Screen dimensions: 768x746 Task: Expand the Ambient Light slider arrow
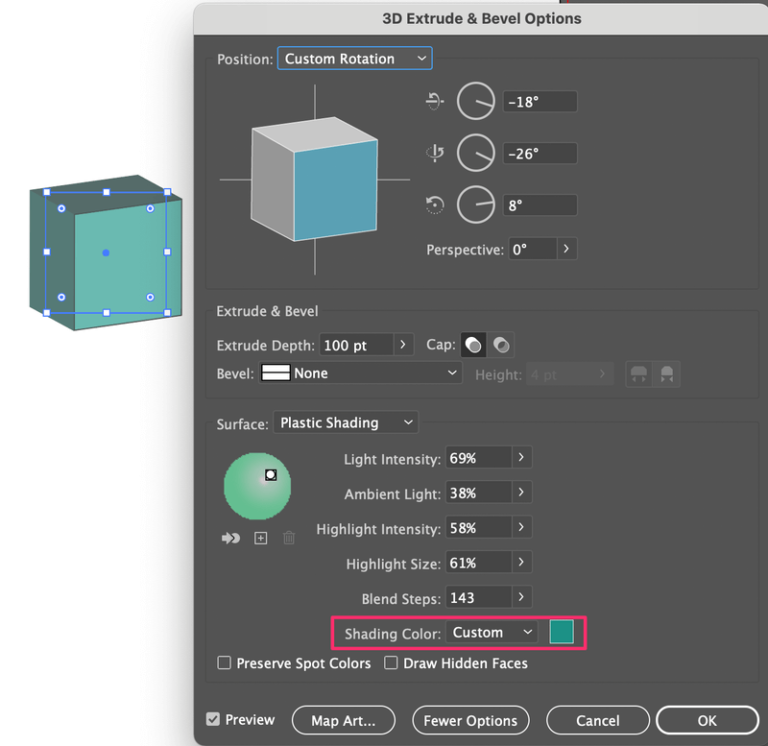tap(522, 493)
